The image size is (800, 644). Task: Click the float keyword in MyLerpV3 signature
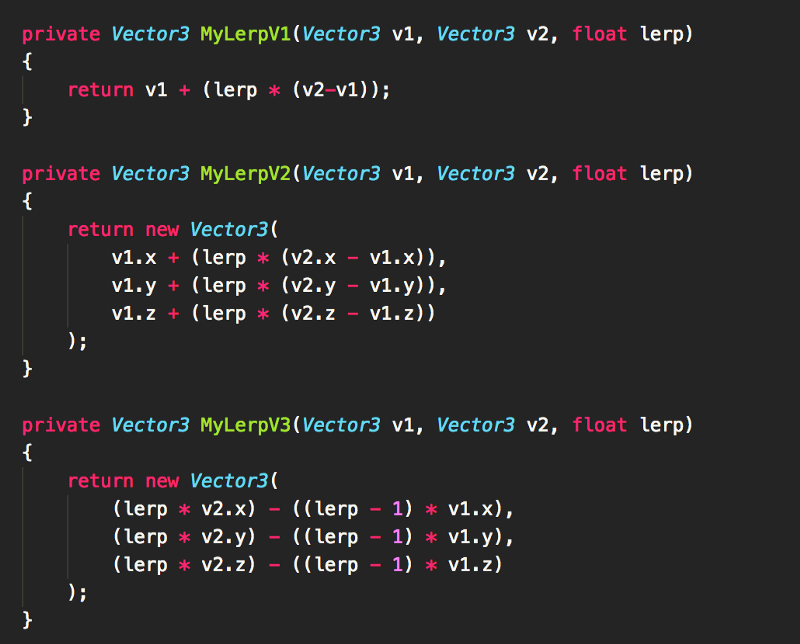pos(600,425)
